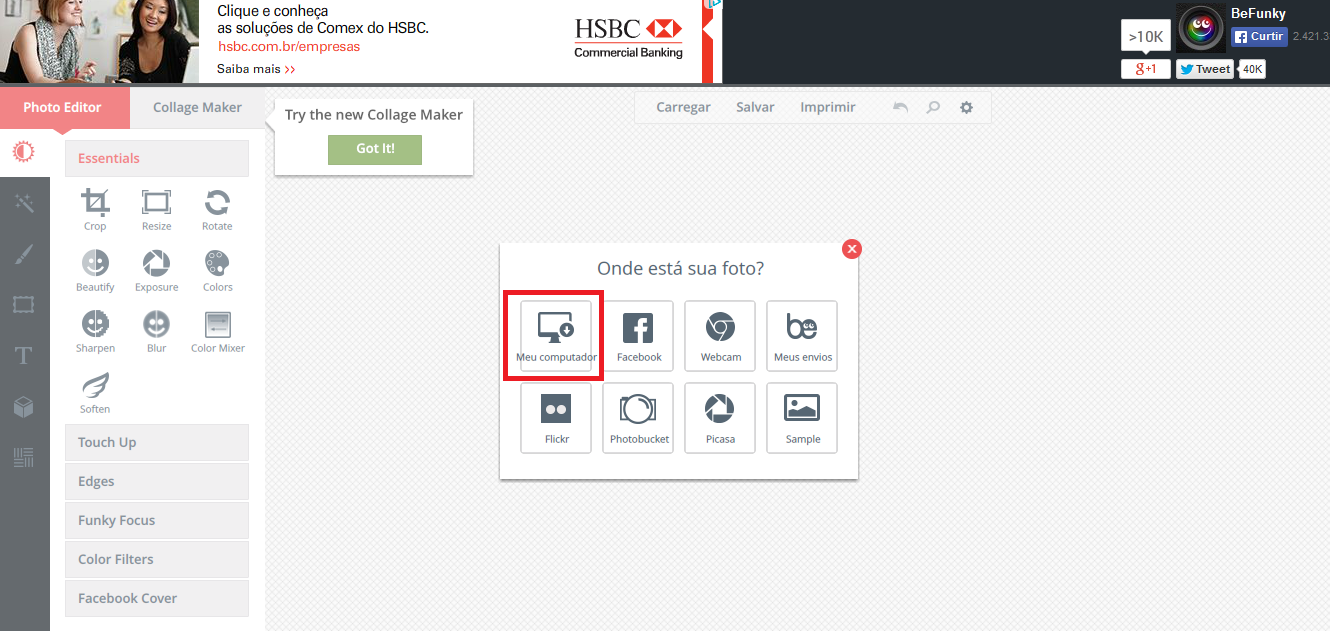Image resolution: width=1330 pixels, height=631 pixels.
Task: Expand the Edges section
Action: coord(157,481)
